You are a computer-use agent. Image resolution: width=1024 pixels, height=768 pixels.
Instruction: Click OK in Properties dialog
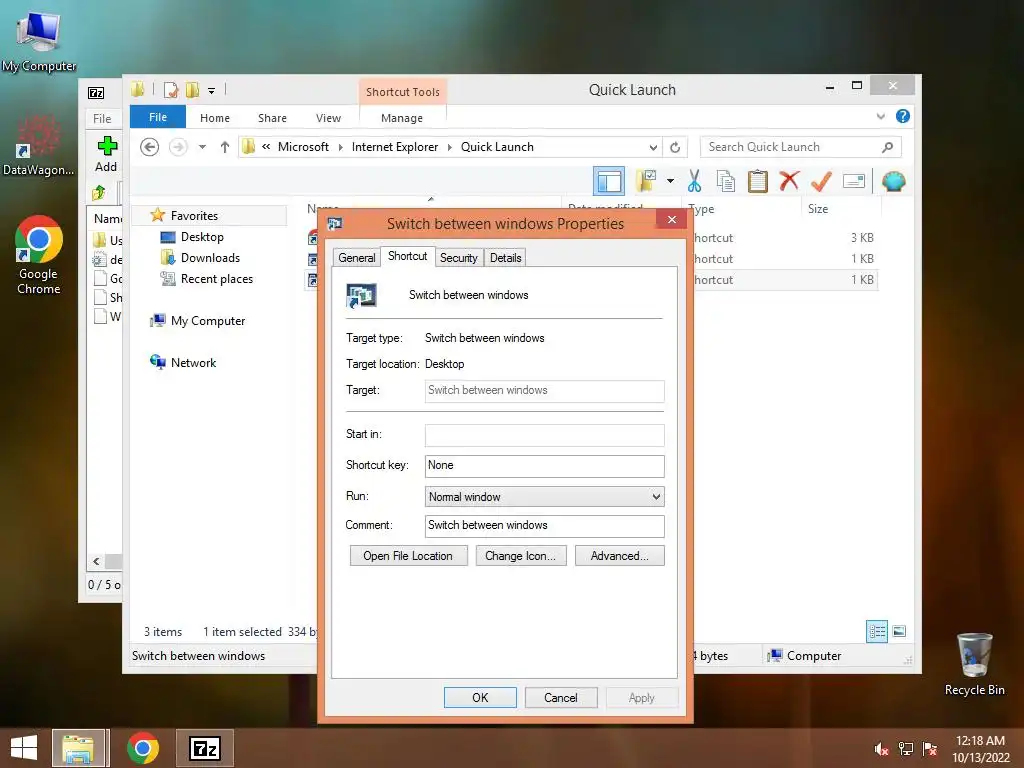(x=480, y=697)
